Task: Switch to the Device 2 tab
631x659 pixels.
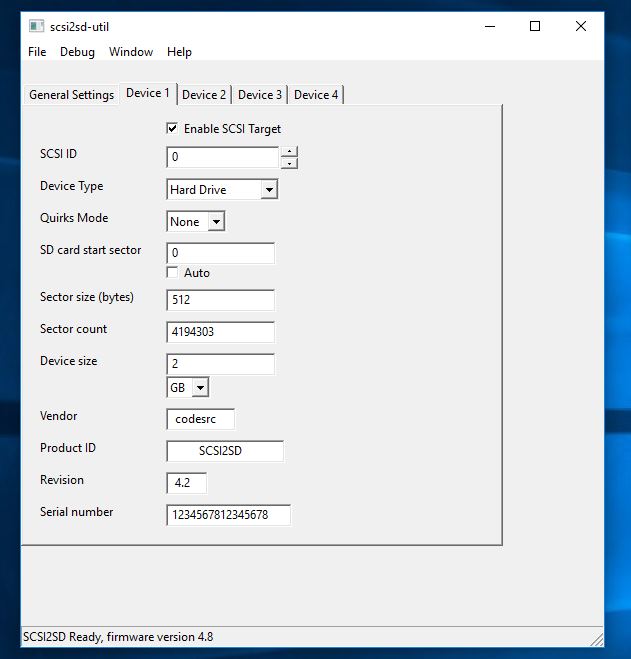Action: pos(204,95)
